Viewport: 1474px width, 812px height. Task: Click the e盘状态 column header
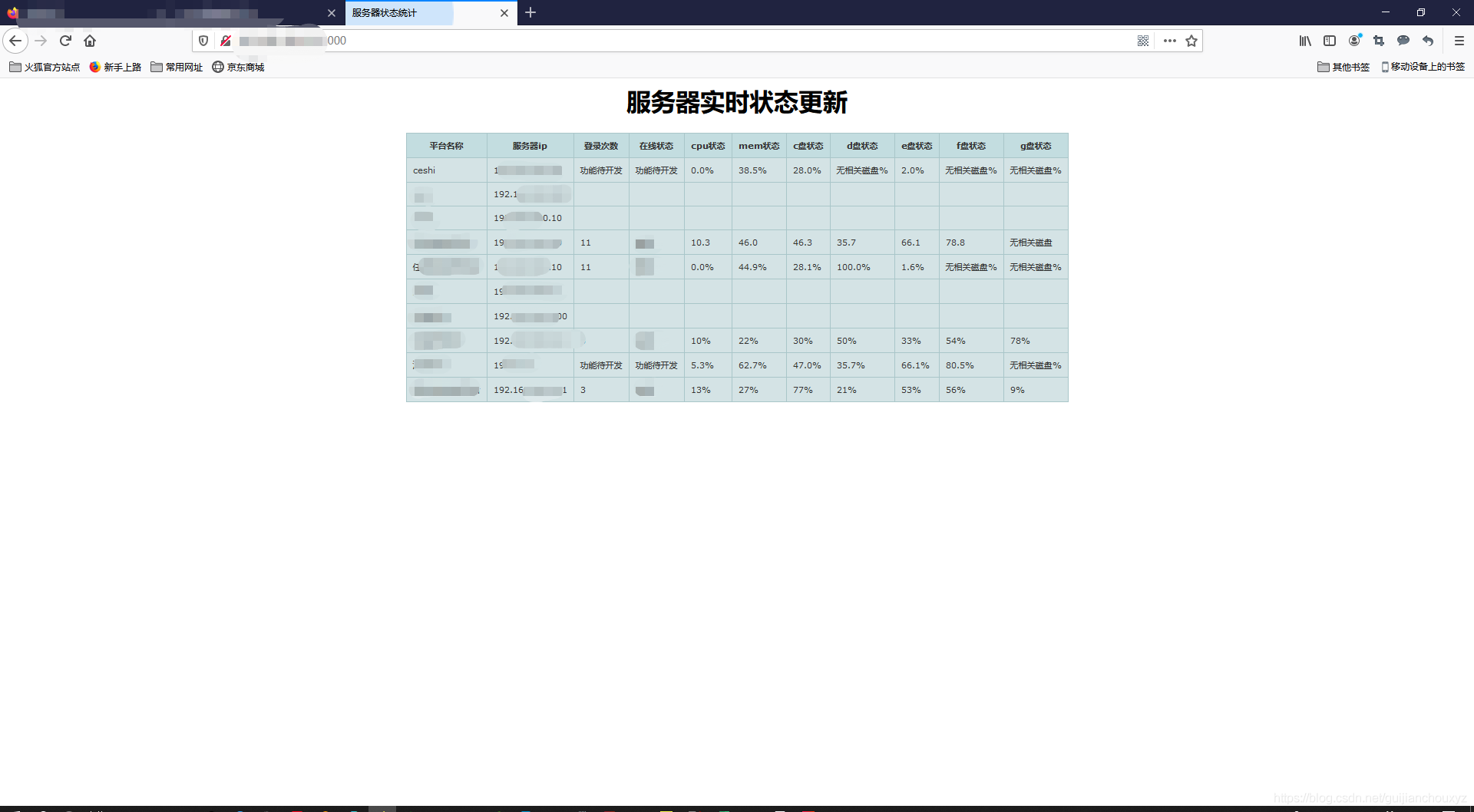pos(917,146)
